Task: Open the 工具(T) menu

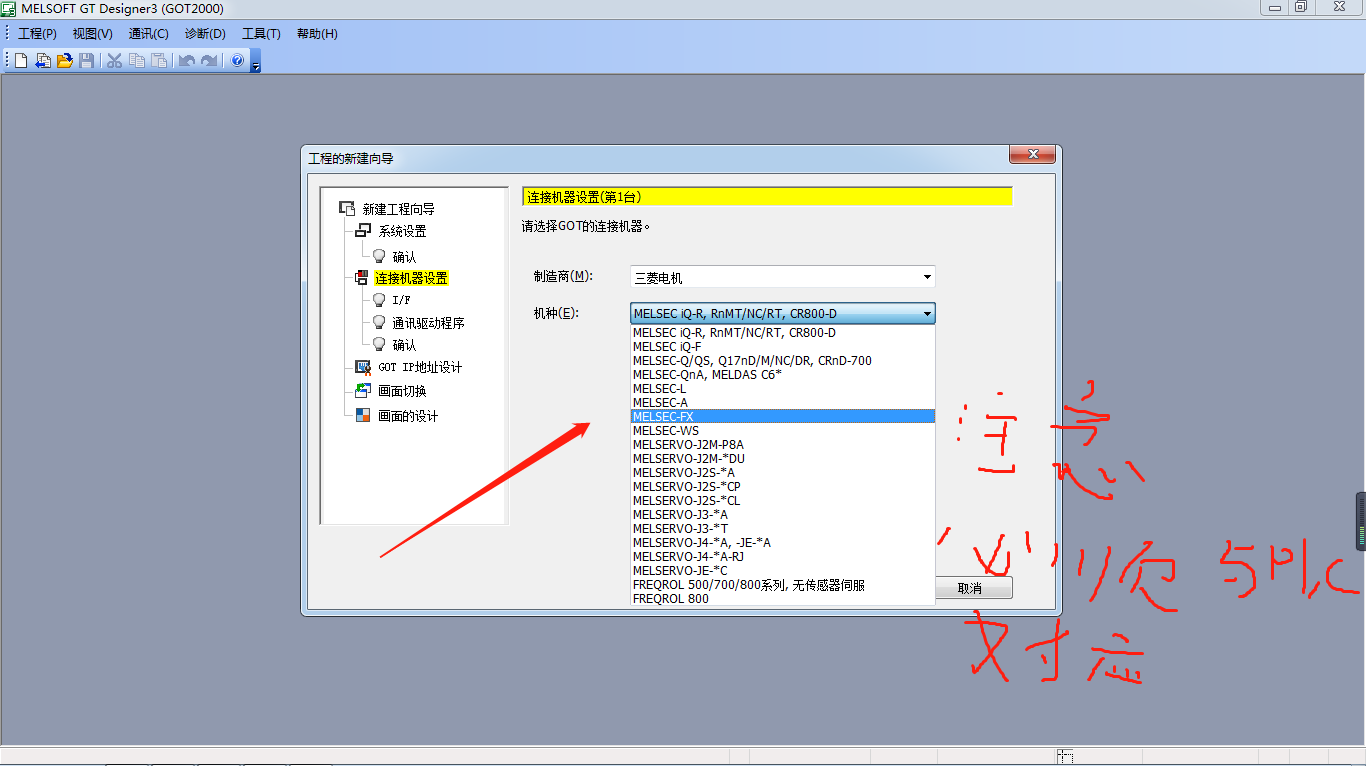Action: [261, 34]
